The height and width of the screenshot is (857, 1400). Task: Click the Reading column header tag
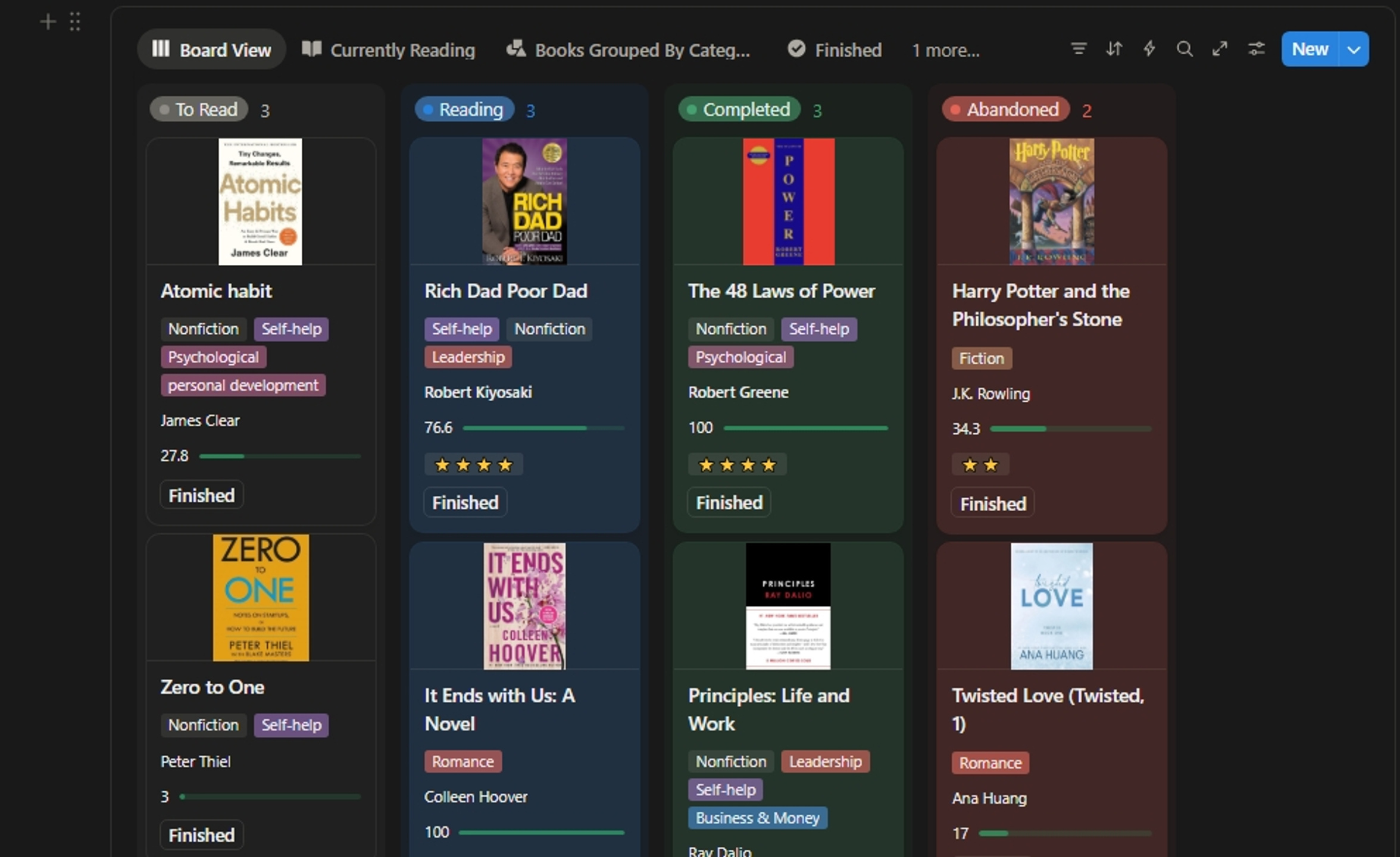(x=464, y=110)
